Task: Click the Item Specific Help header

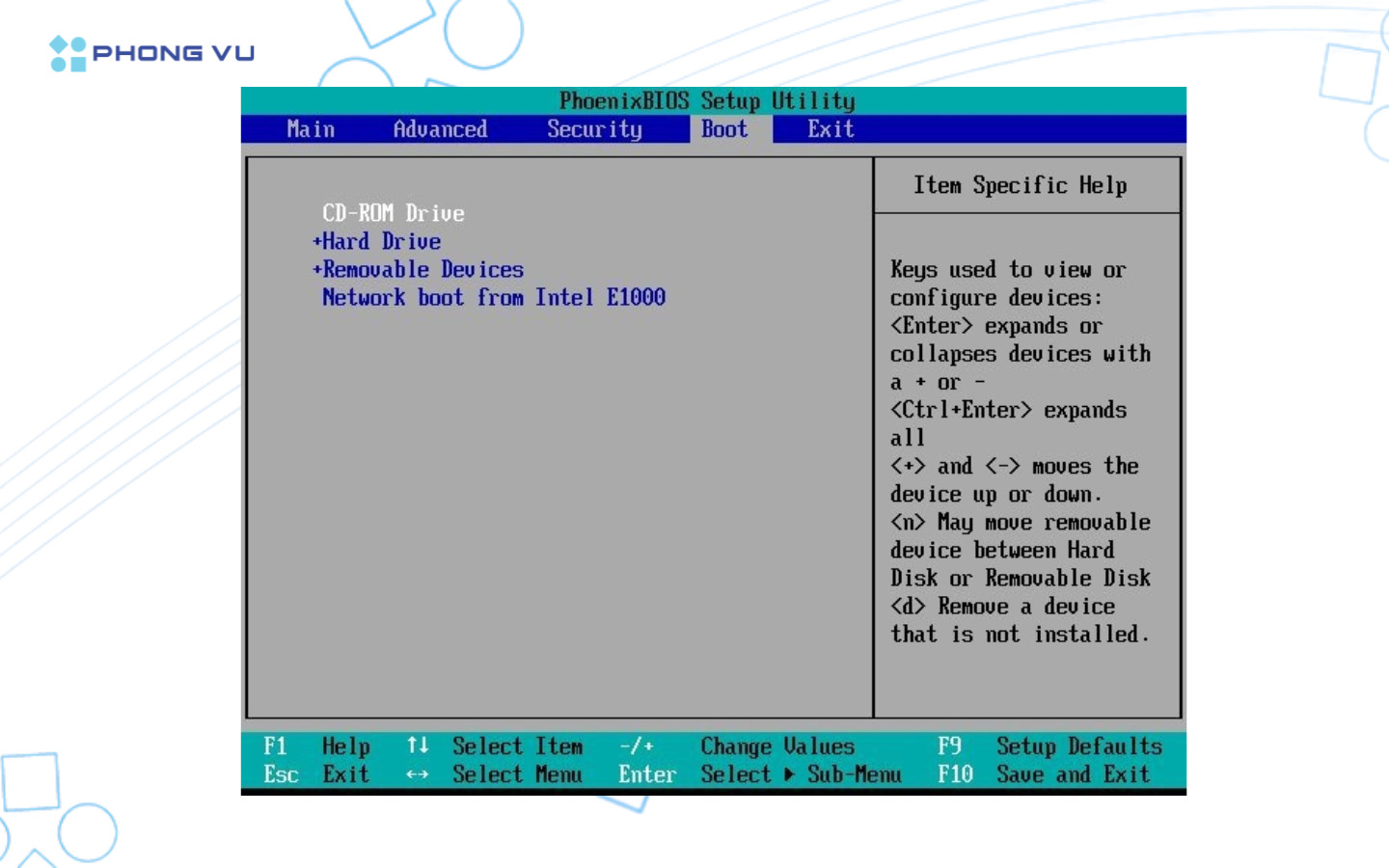Action: point(1021,185)
